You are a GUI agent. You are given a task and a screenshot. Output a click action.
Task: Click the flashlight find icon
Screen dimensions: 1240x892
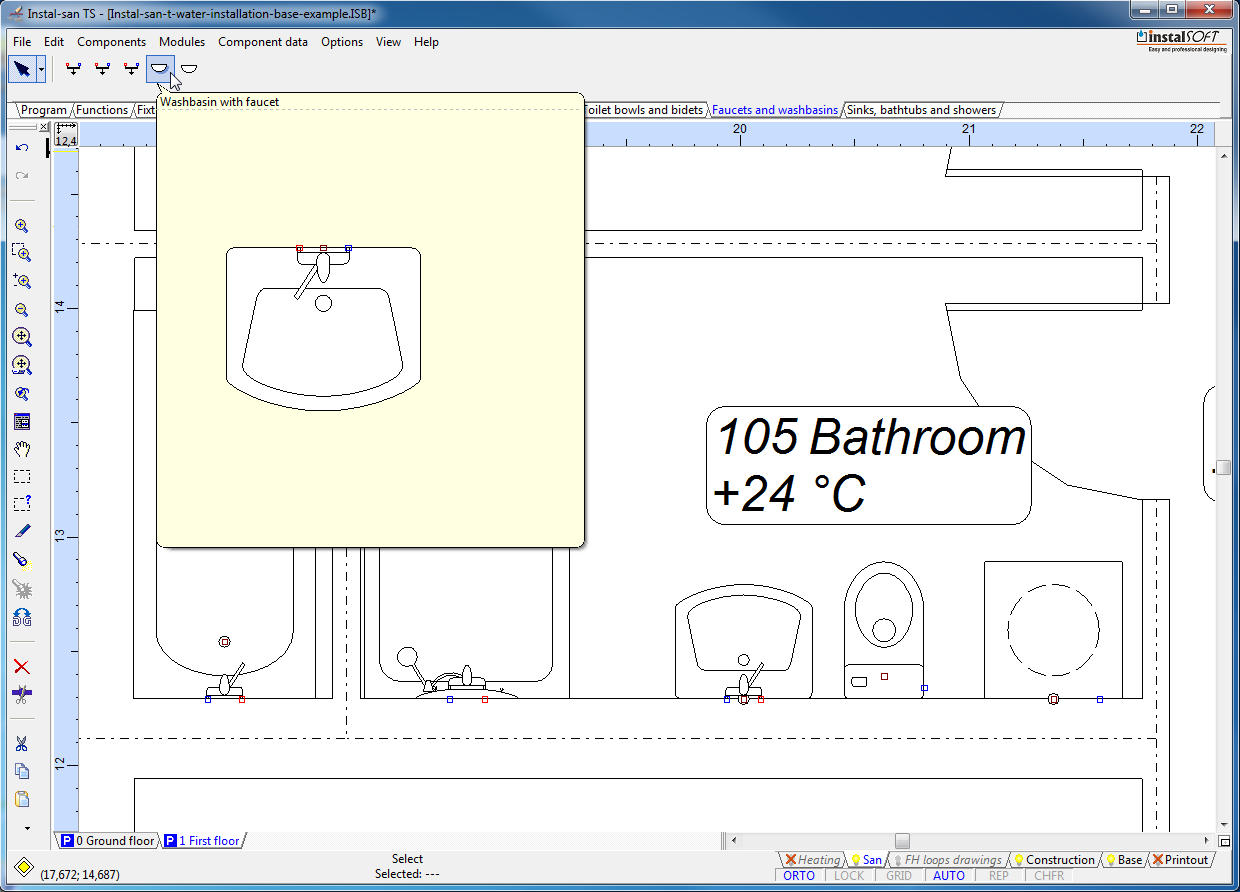tap(22, 559)
